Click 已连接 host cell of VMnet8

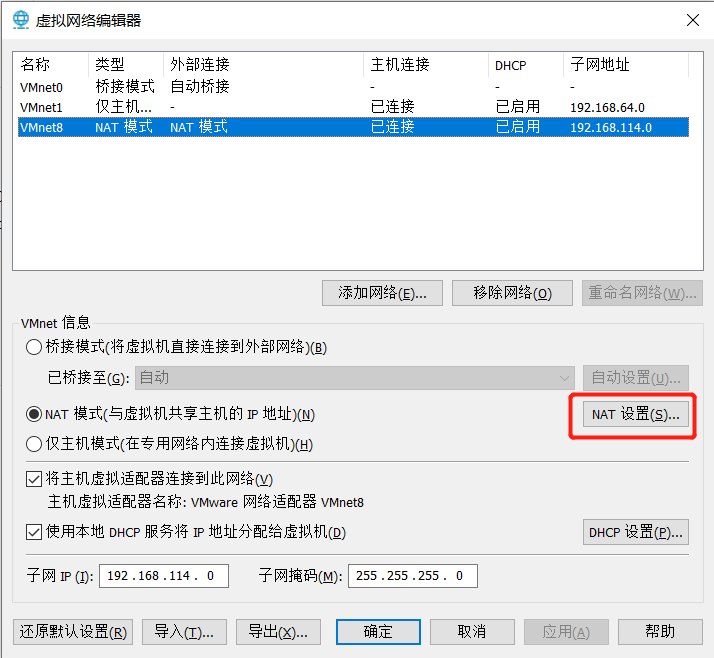click(x=393, y=127)
